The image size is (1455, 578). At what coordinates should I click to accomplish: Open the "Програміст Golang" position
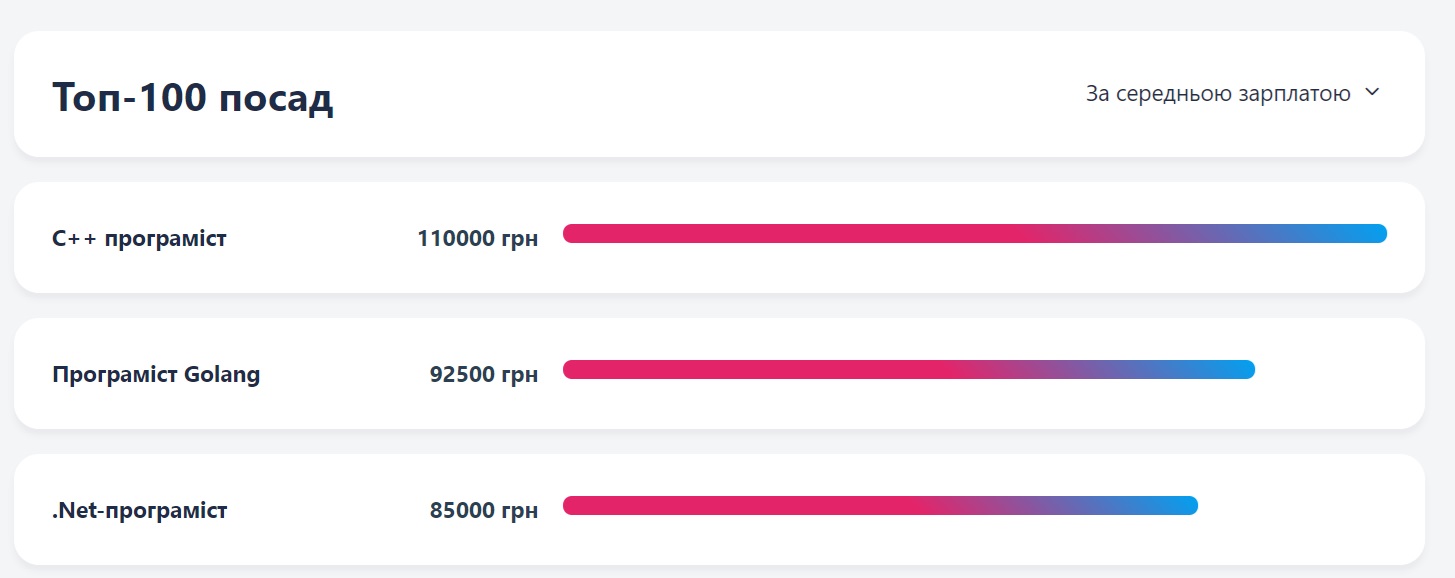(156, 375)
